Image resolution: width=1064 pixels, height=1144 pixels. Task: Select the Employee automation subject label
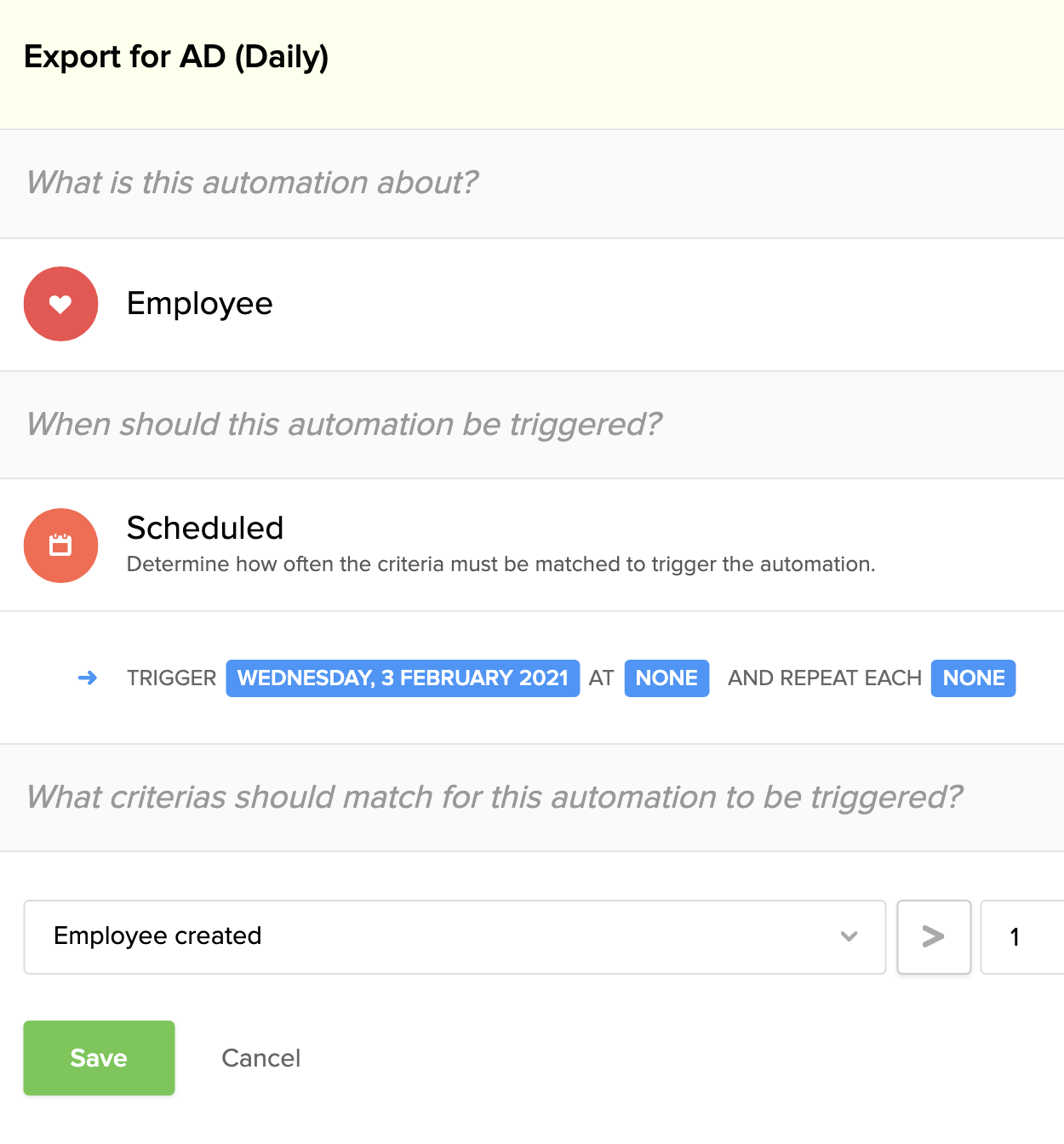(x=199, y=304)
